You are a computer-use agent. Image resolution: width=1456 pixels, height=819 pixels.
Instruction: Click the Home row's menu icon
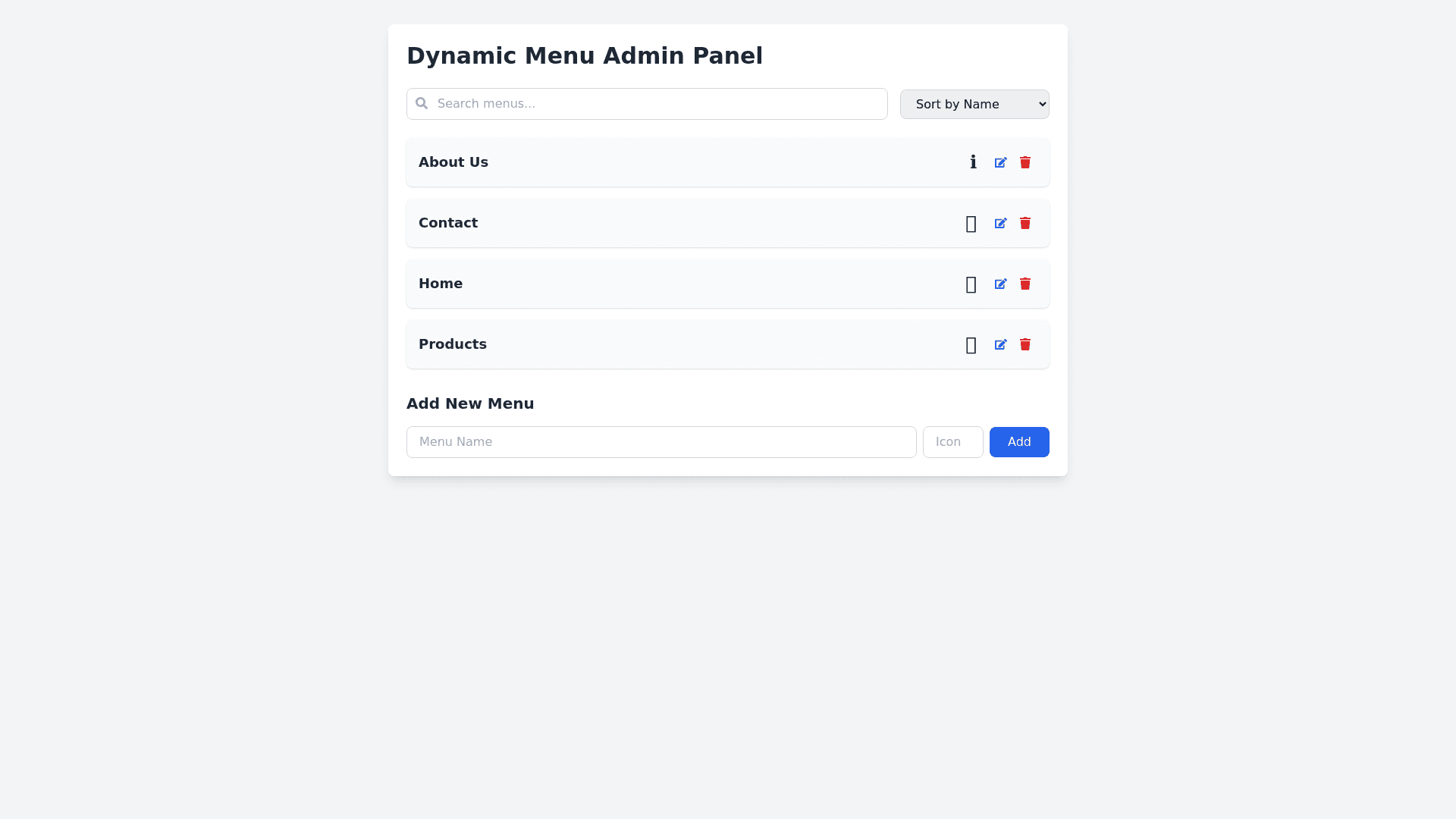pyautogui.click(x=971, y=284)
